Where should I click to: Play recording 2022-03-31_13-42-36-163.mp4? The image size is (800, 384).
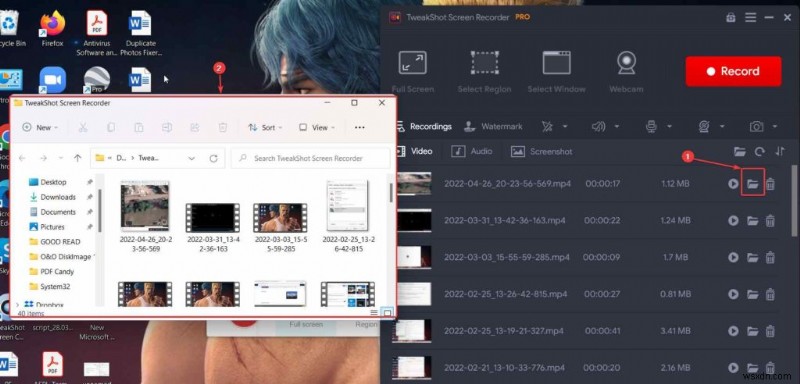(733, 221)
